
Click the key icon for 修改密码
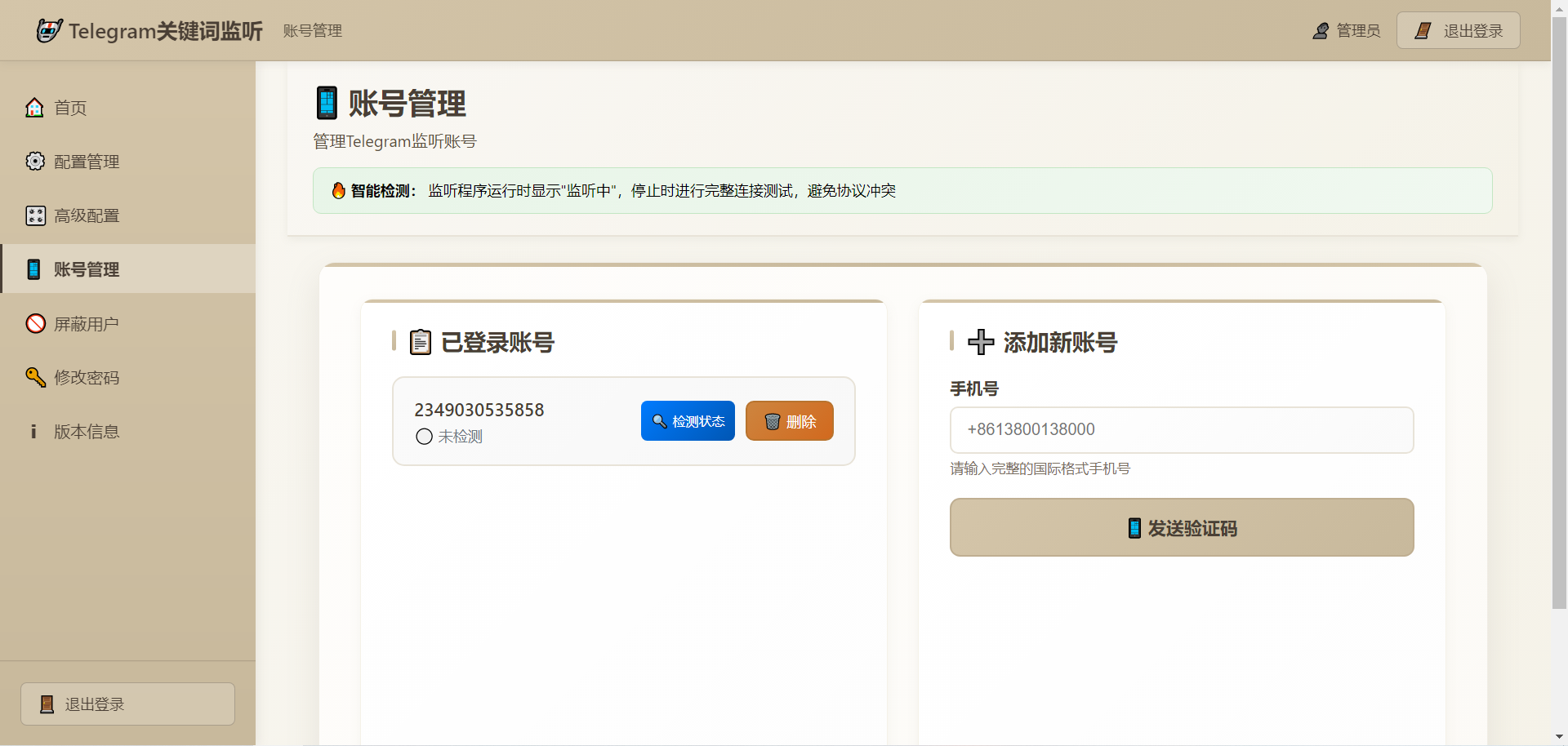pyautogui.click(x=35, y=377)
